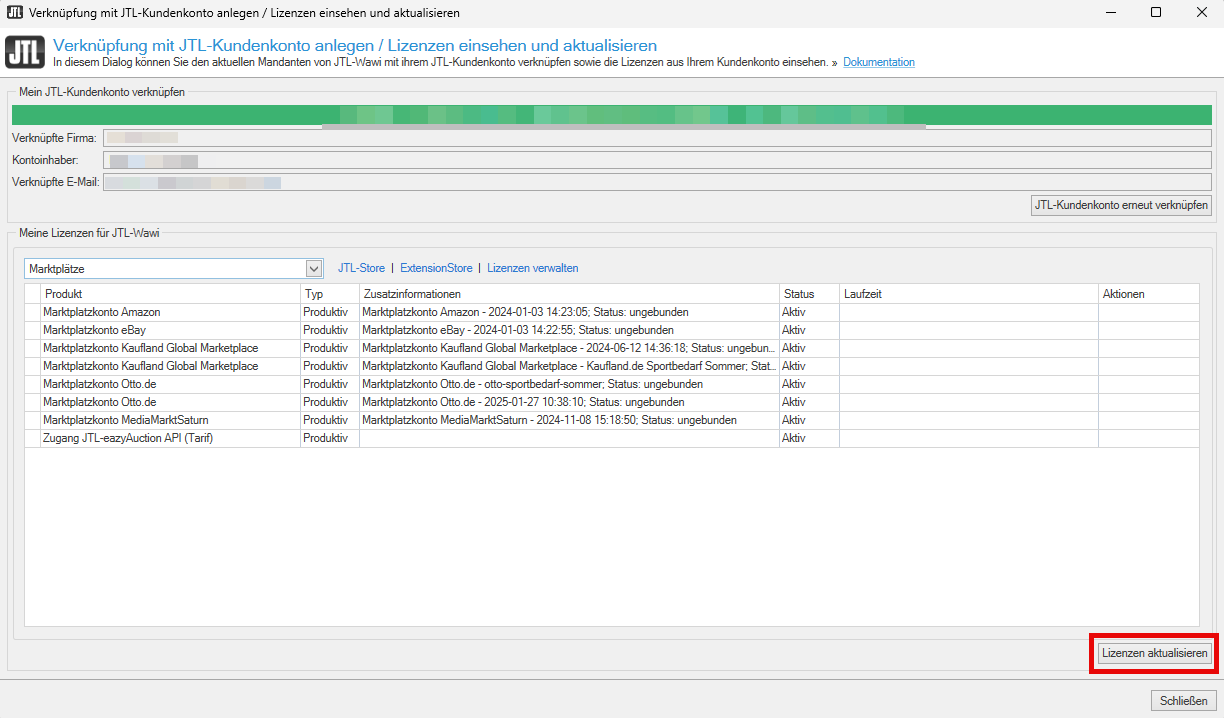Screen dimensions: 1224x718
Task: Click the row selector of Amazon row
Action: tap(33, 312)
